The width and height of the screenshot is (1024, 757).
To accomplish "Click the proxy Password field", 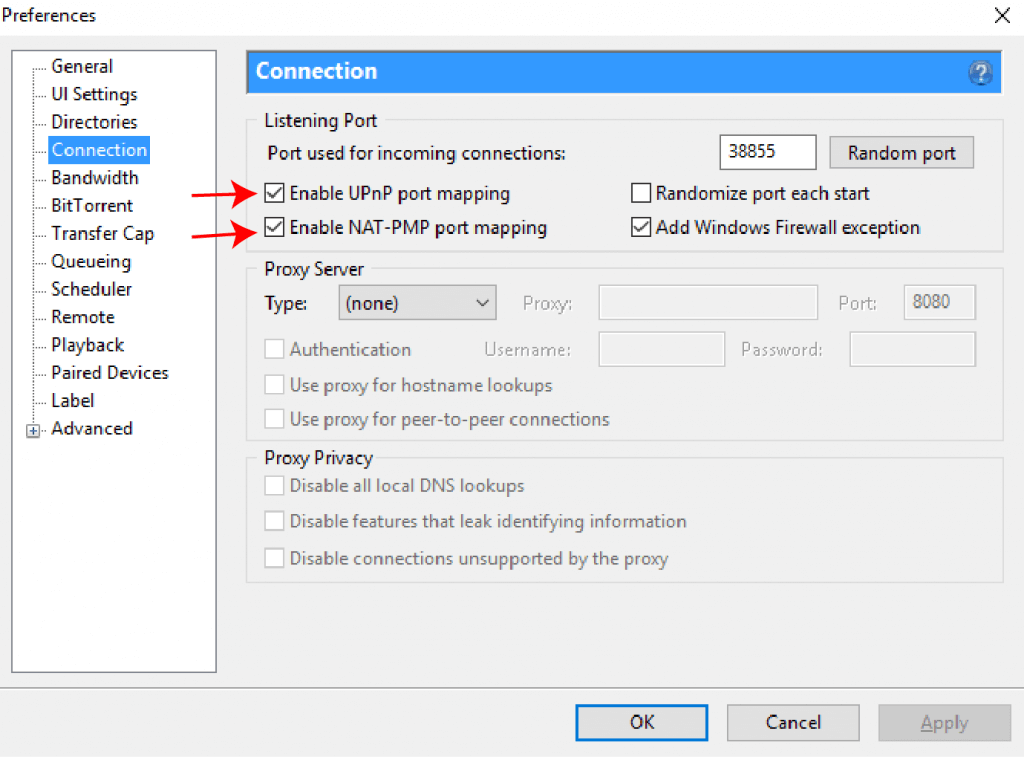I will tap(912, 349).
